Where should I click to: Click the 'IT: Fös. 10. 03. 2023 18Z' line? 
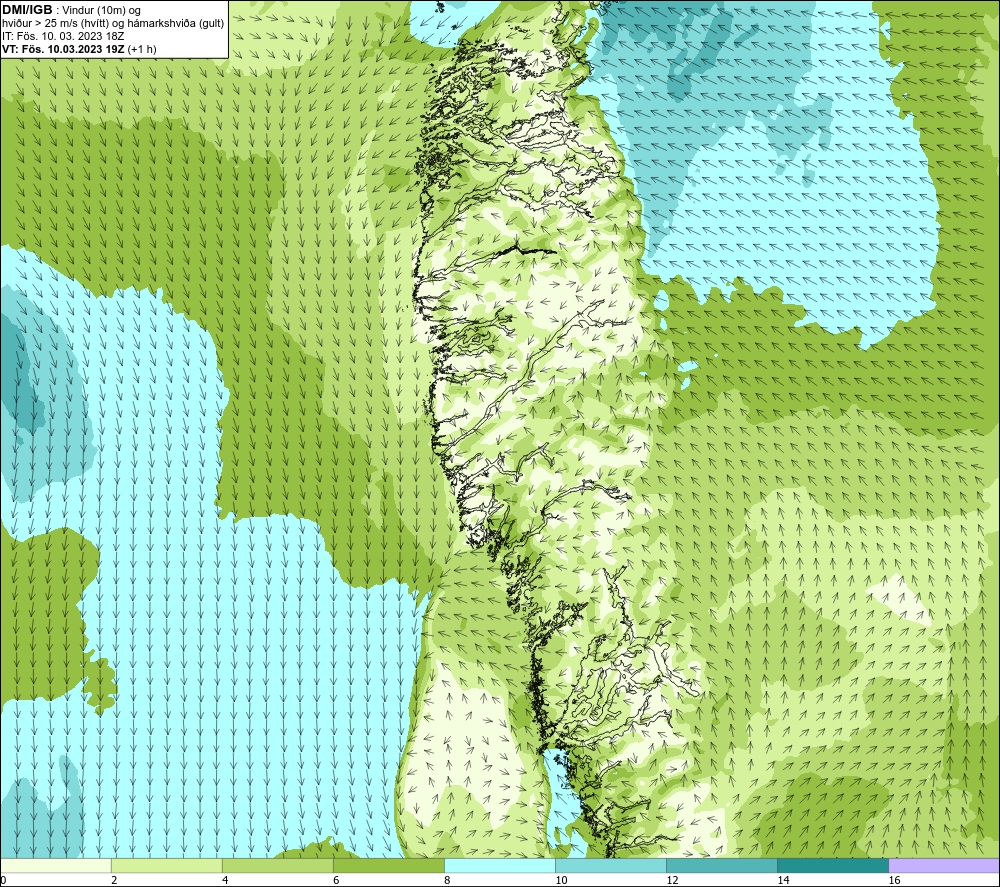point(63,36)
